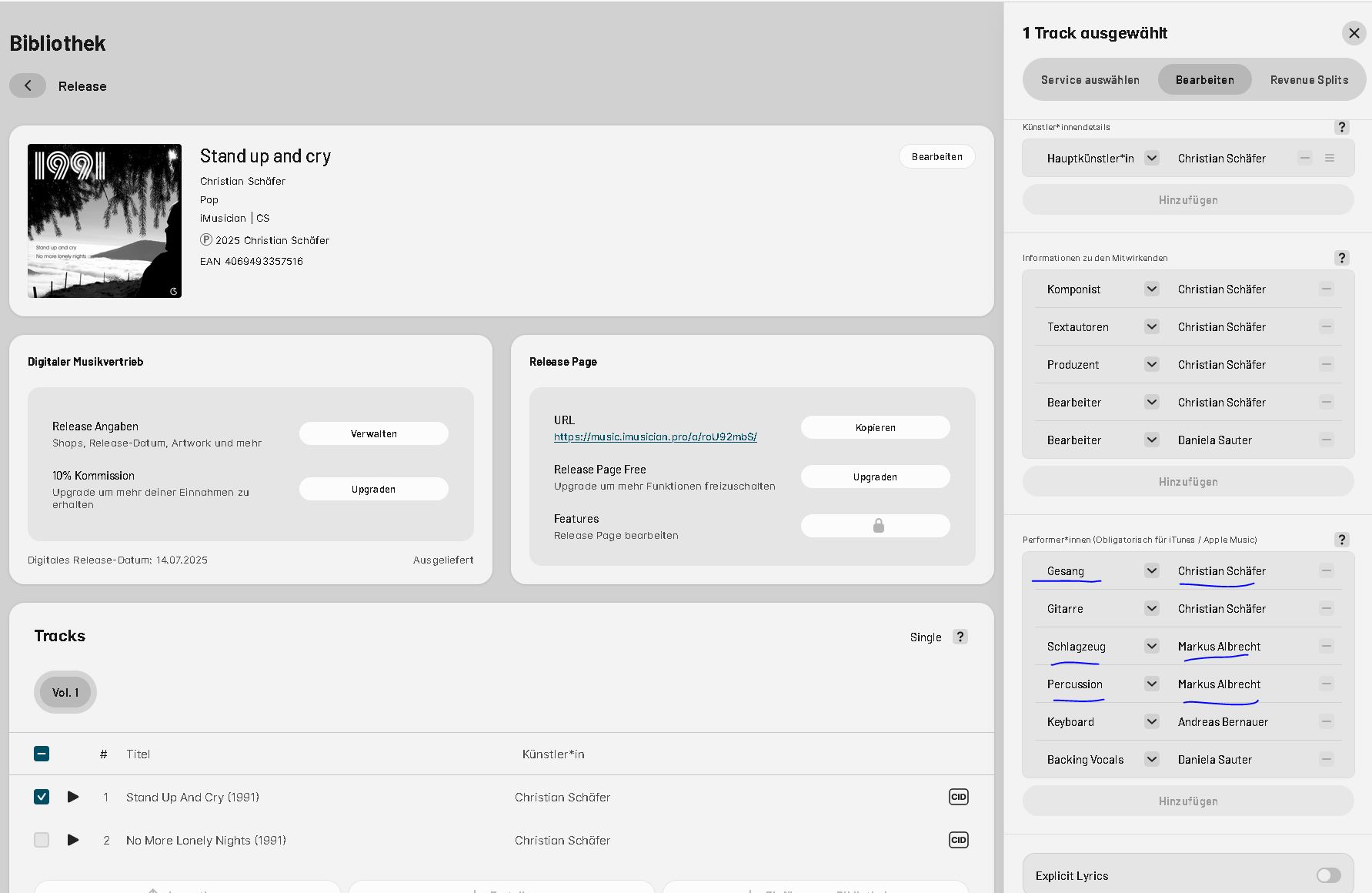Remove Percussion Markus Albrecht entry
Image resolution: width=1372 pixels, height=893 pixels.
pyautogui.click(x=1327, y=684)
